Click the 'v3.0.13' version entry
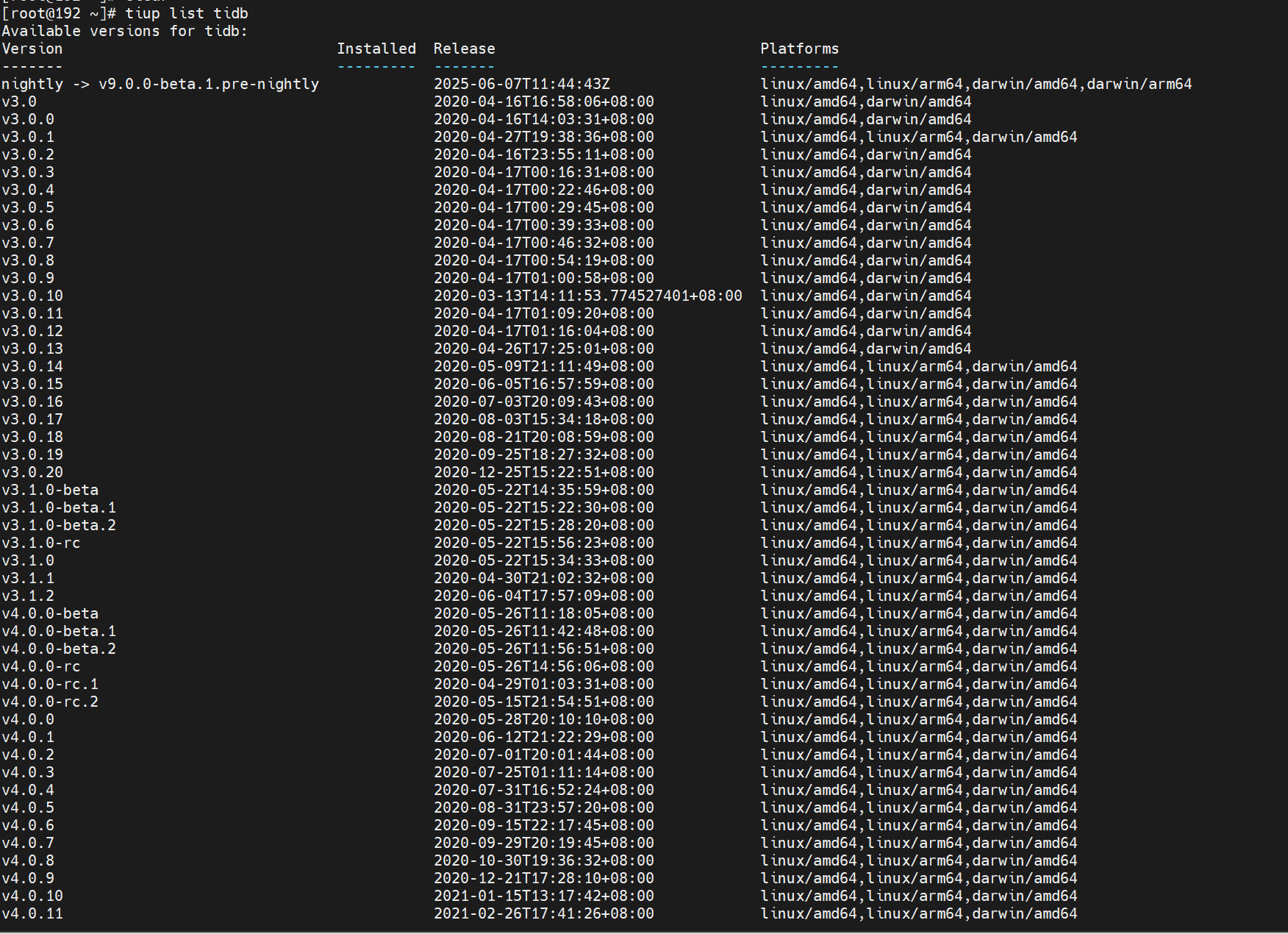The image size is (1288, 934). (32, 349)
